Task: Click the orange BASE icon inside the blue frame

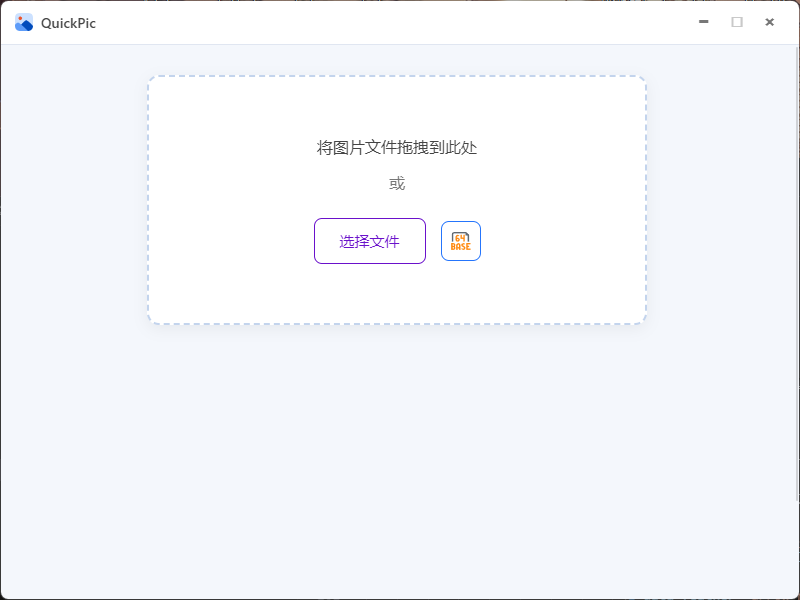Action: (x=460, y=240)
